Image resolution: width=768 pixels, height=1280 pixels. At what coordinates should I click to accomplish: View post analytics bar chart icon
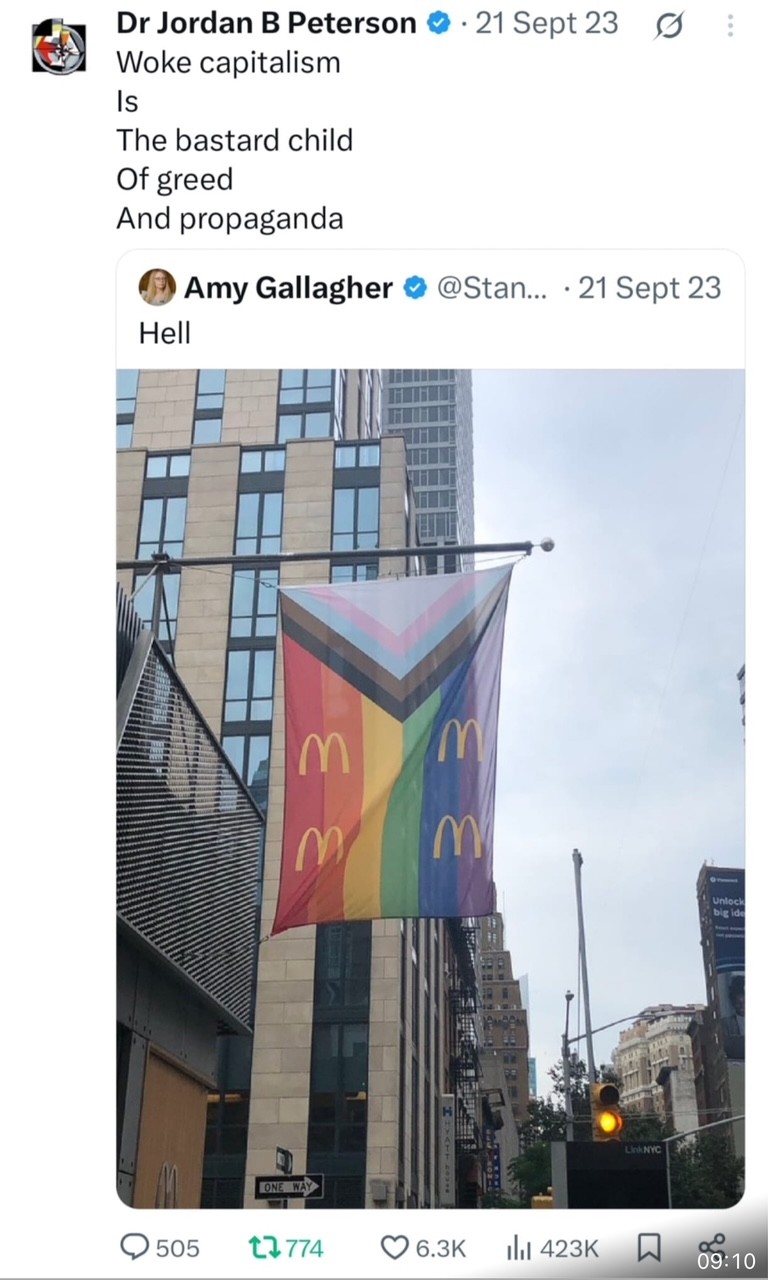[x=518, y=1247]
